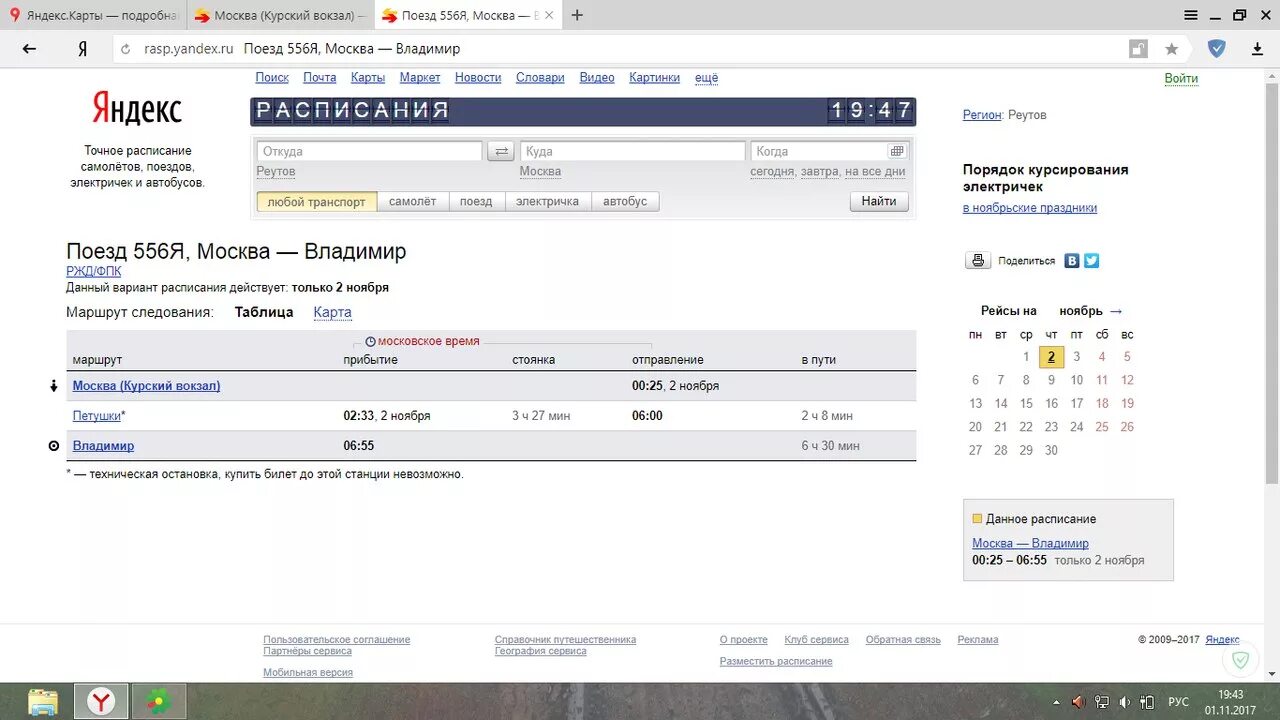Select 'поезд' transport filter
1280x720 pixels.
click(476, 201)
